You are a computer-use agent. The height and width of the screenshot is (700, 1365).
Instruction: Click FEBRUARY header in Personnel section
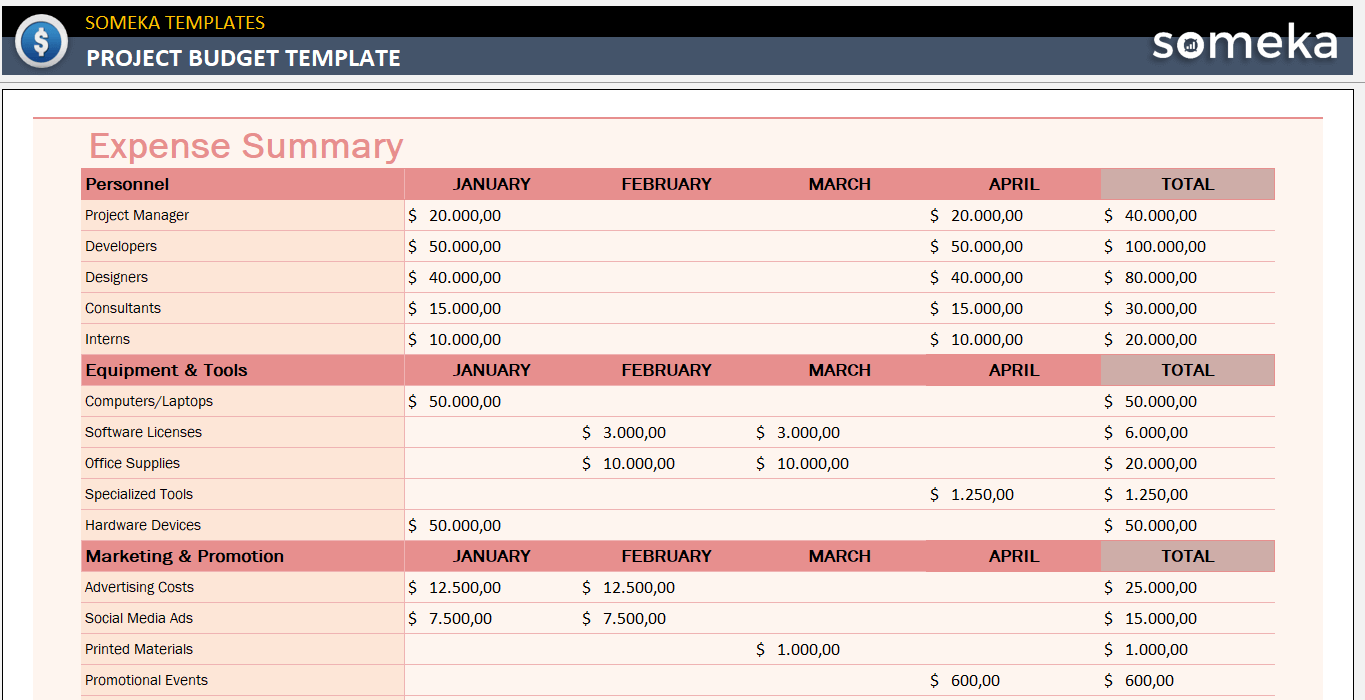point(666,184)
